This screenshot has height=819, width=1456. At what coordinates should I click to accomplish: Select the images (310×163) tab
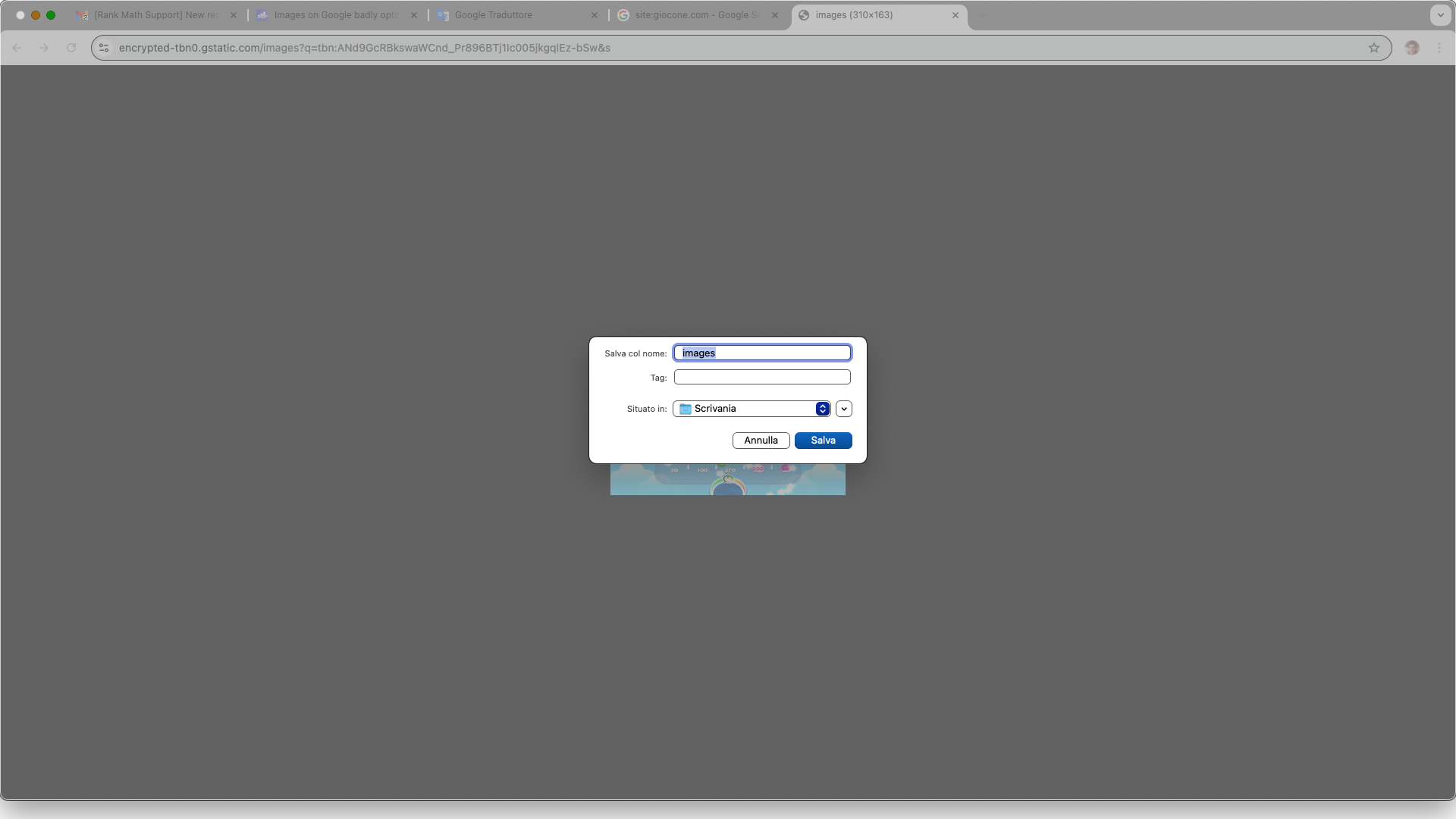click(x=878, y=15)
